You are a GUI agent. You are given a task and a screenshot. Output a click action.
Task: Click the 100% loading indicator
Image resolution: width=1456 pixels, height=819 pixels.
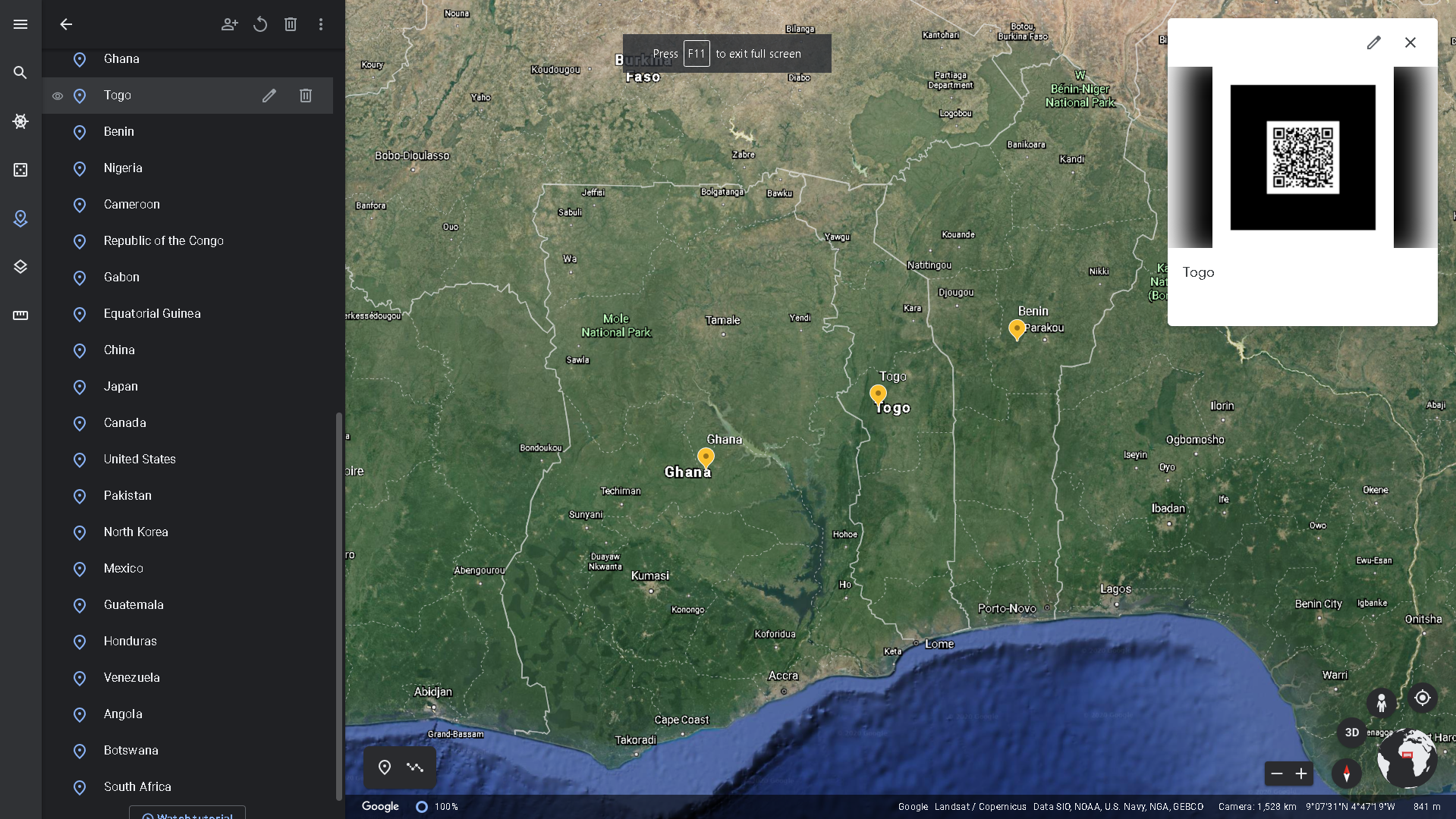click(x=437, y=807)
